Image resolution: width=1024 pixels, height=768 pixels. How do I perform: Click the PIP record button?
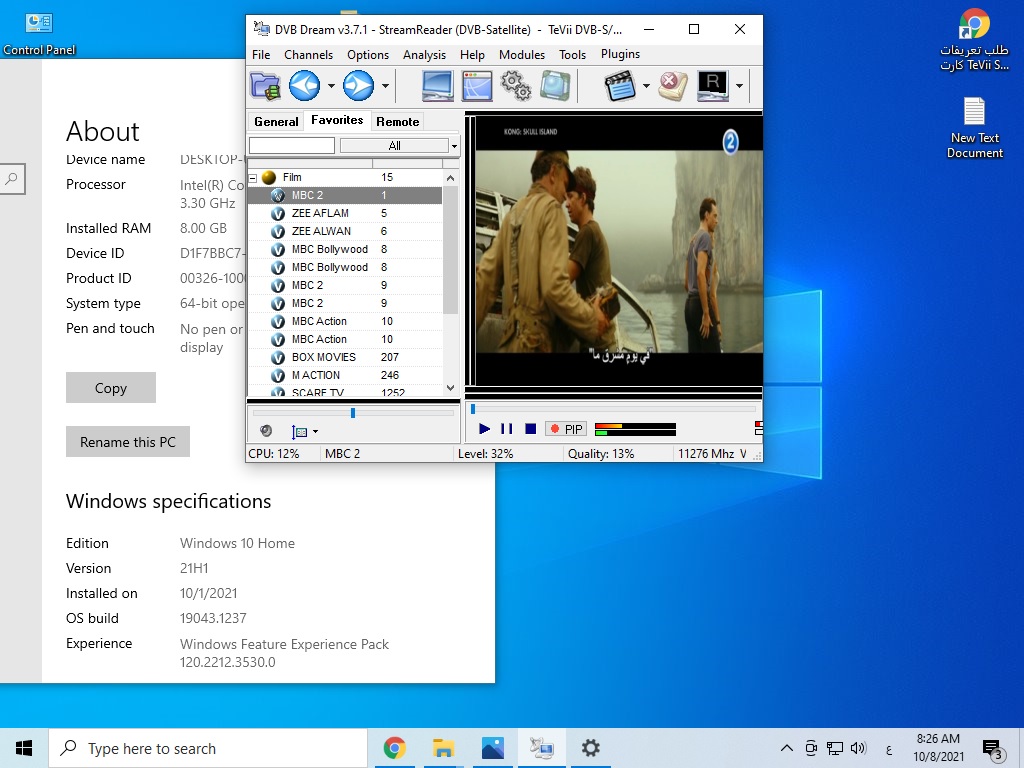pyautogui.click(x=566, y=429)
